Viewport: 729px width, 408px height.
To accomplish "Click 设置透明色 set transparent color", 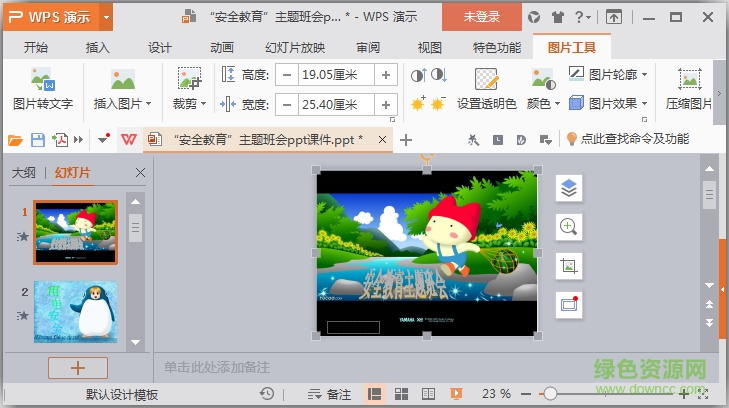I will [x=486, y=89].
